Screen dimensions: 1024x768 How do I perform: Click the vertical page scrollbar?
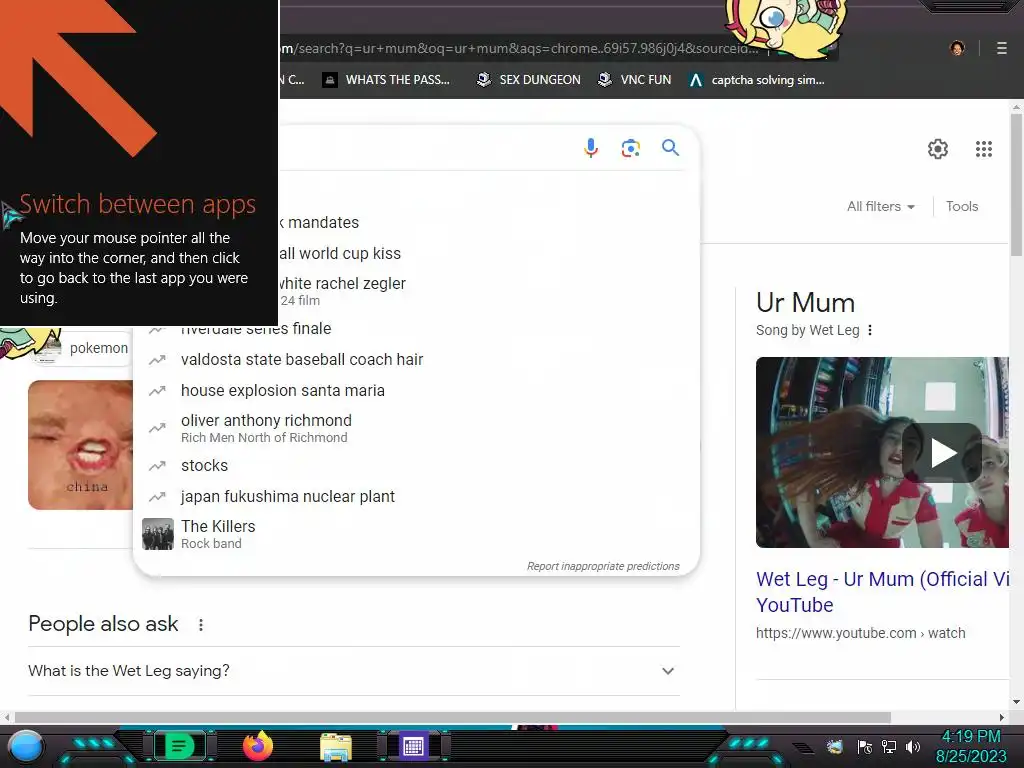(1016, 185)
